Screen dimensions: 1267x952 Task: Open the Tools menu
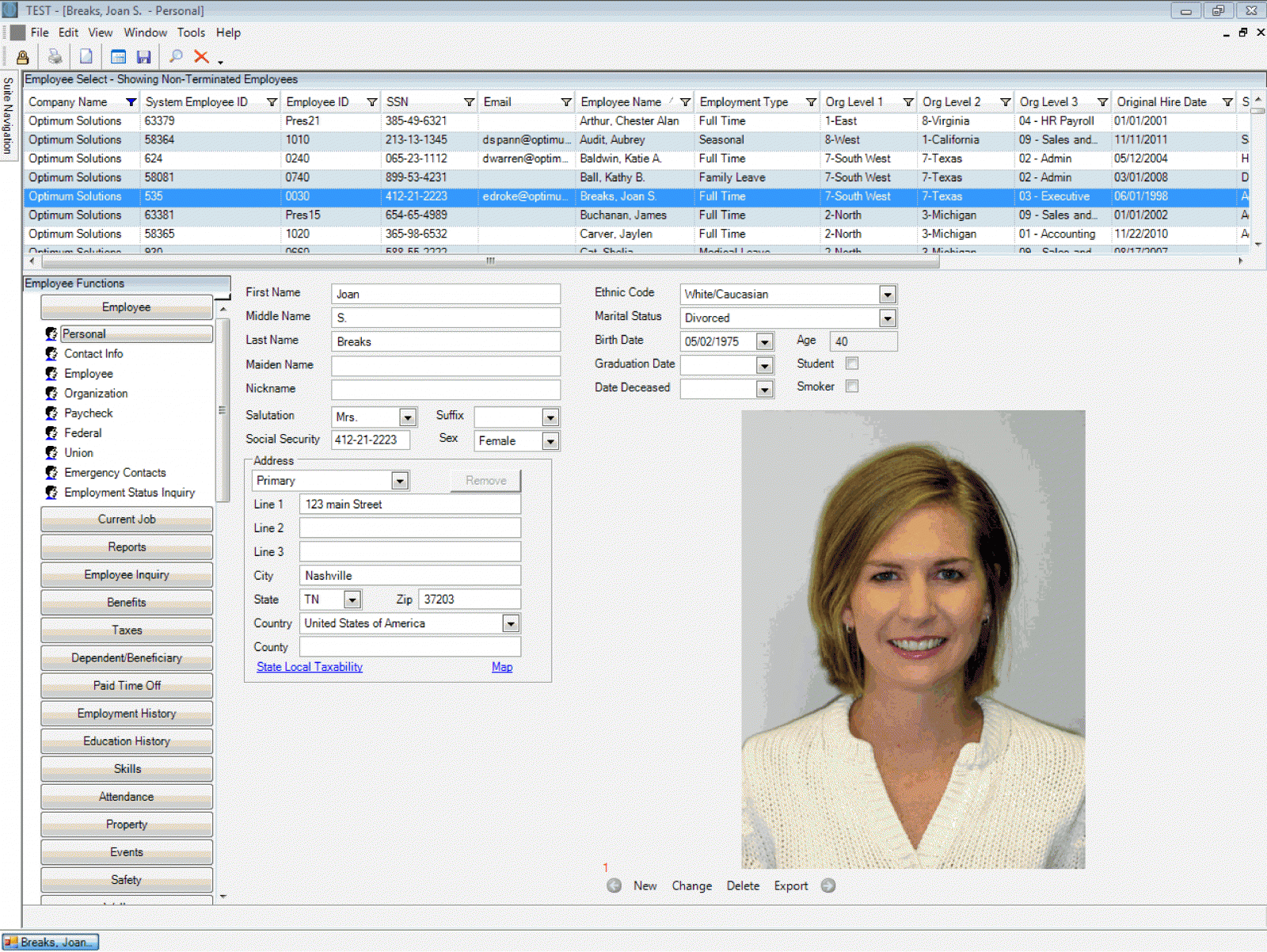pyautogui.click(x=191, y=32)
